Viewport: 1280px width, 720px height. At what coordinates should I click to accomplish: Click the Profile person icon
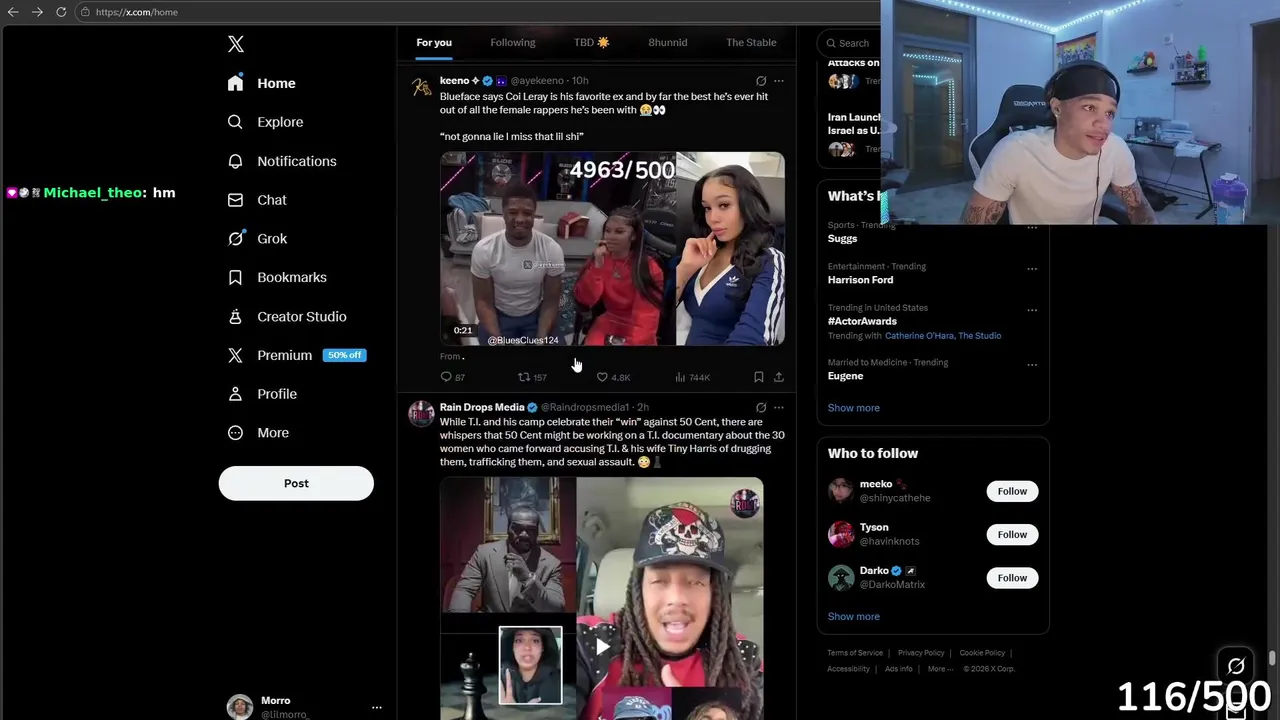point(235,394)
